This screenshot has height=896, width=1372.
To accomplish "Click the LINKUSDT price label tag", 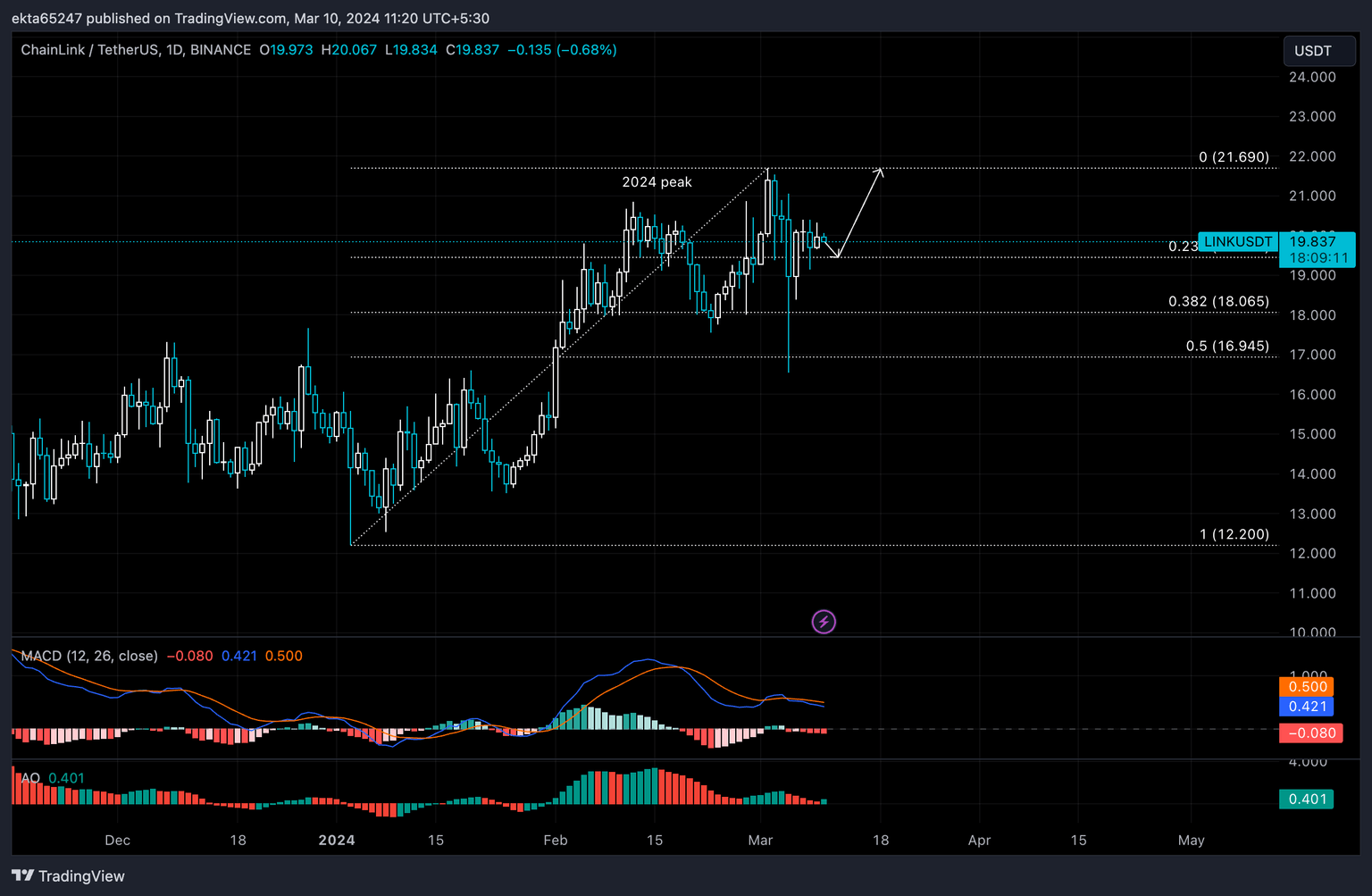I will pos(1238,241).
